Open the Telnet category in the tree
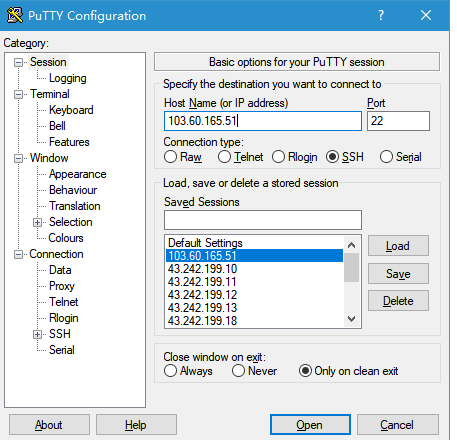This screenshot has width=457, height=441. point(64,302)
